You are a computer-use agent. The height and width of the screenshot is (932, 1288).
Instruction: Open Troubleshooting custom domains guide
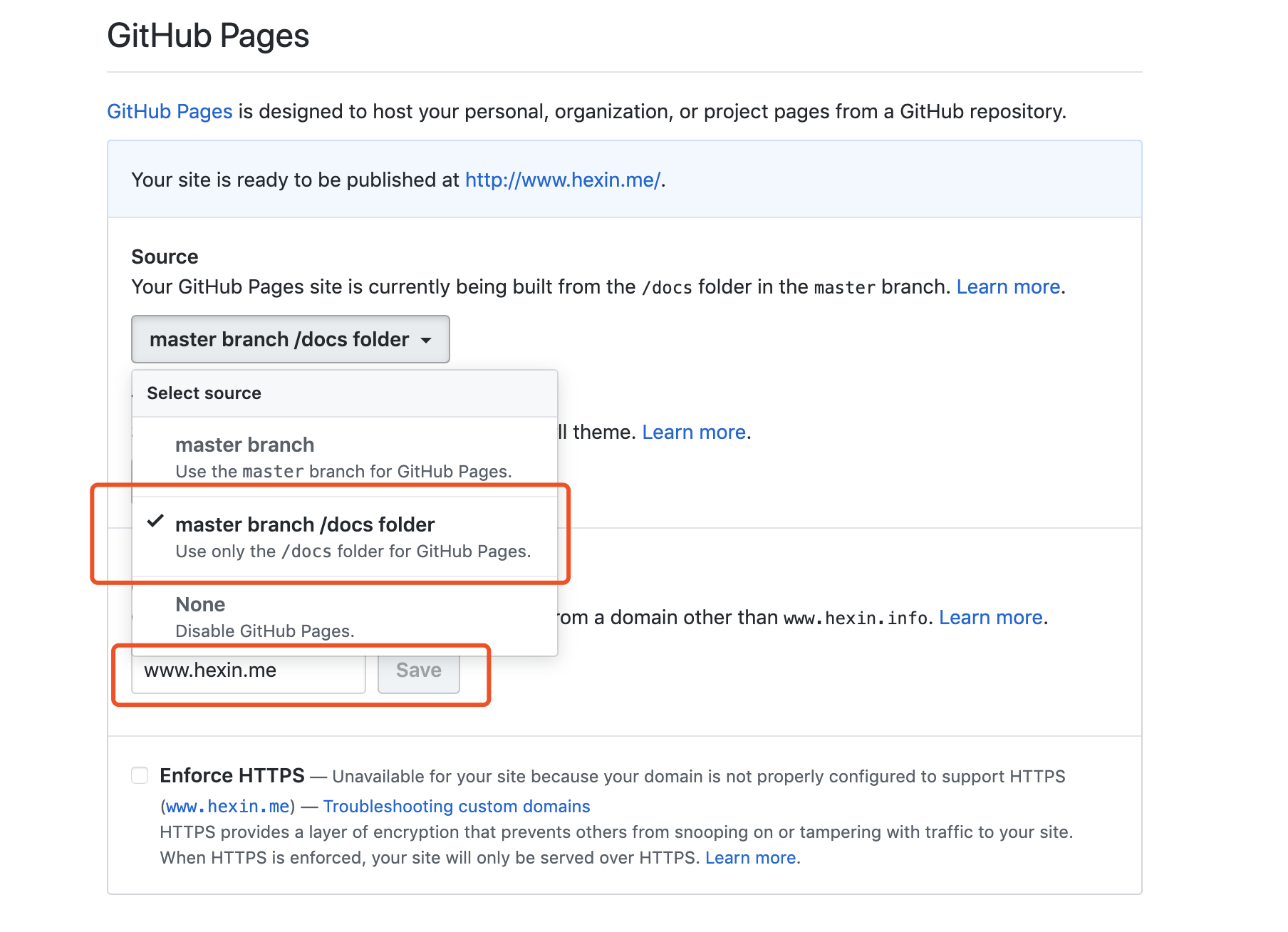[x=456, y=806]
